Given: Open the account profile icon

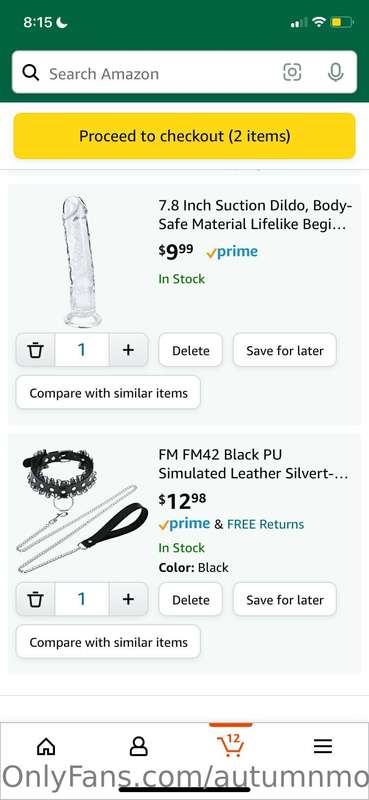Looking at the screenshot, I should [138, 746].
